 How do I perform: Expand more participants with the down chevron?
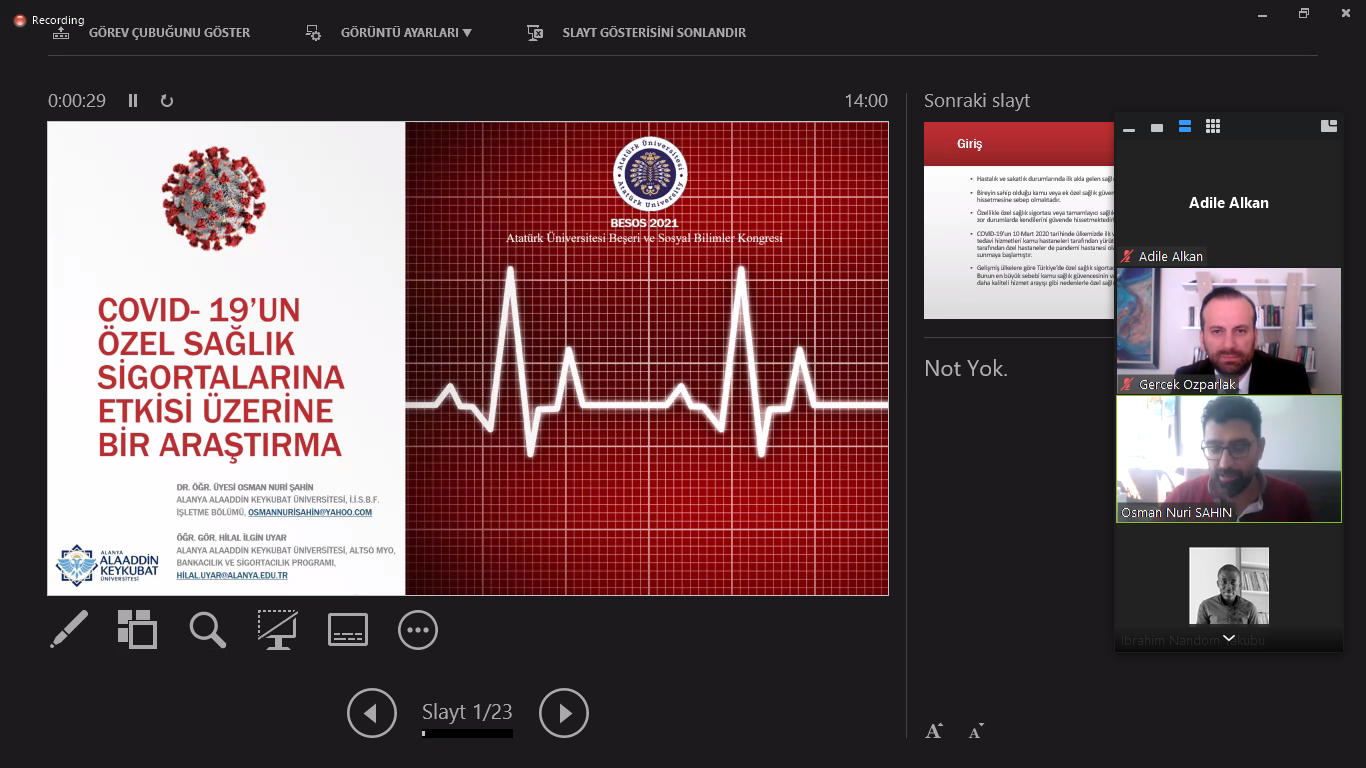coord(1228,638)
